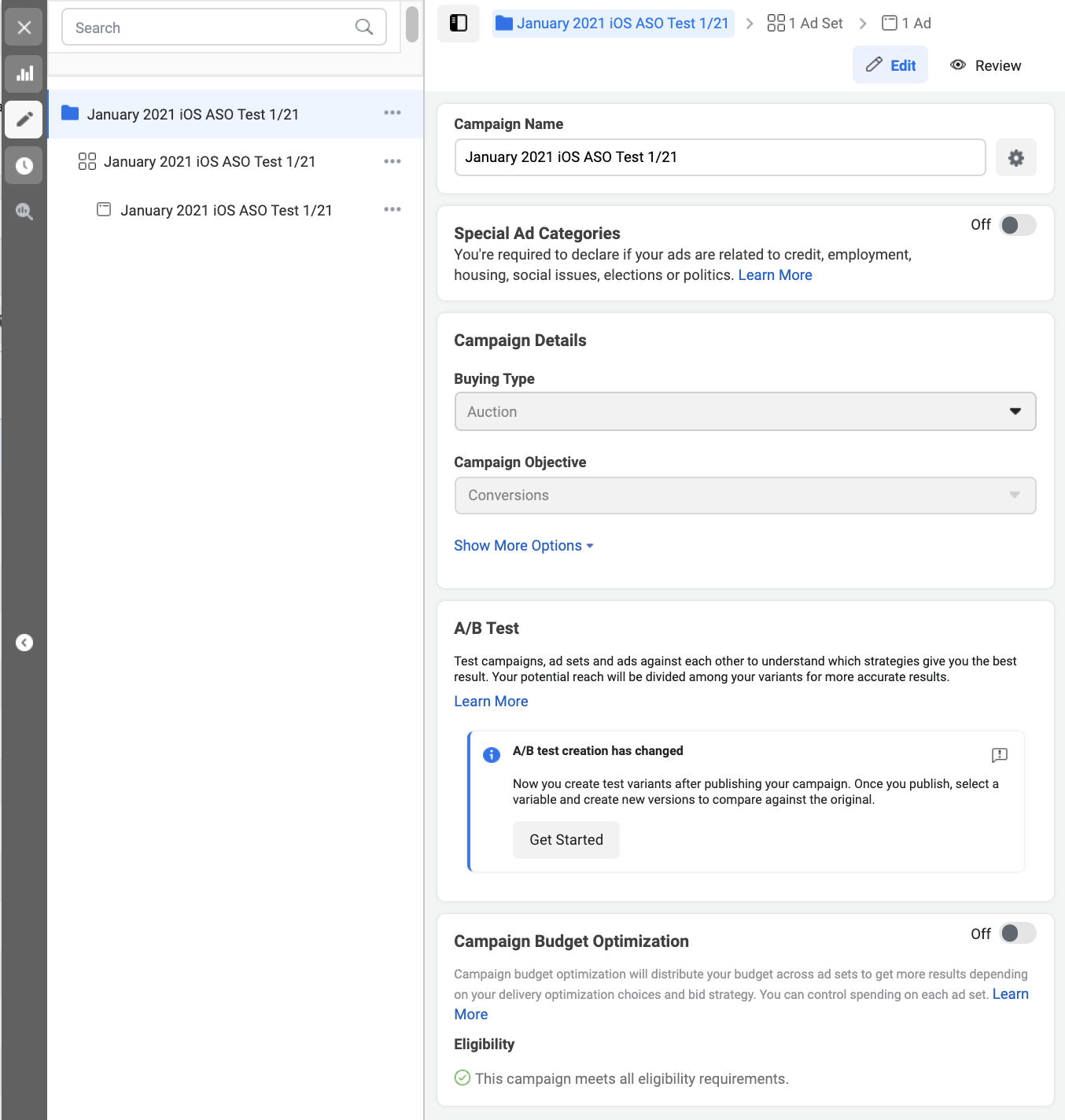This screenshot has width=1065, height=1120.
Task: Click the ad icon in the tree
Action: (104, 209)
